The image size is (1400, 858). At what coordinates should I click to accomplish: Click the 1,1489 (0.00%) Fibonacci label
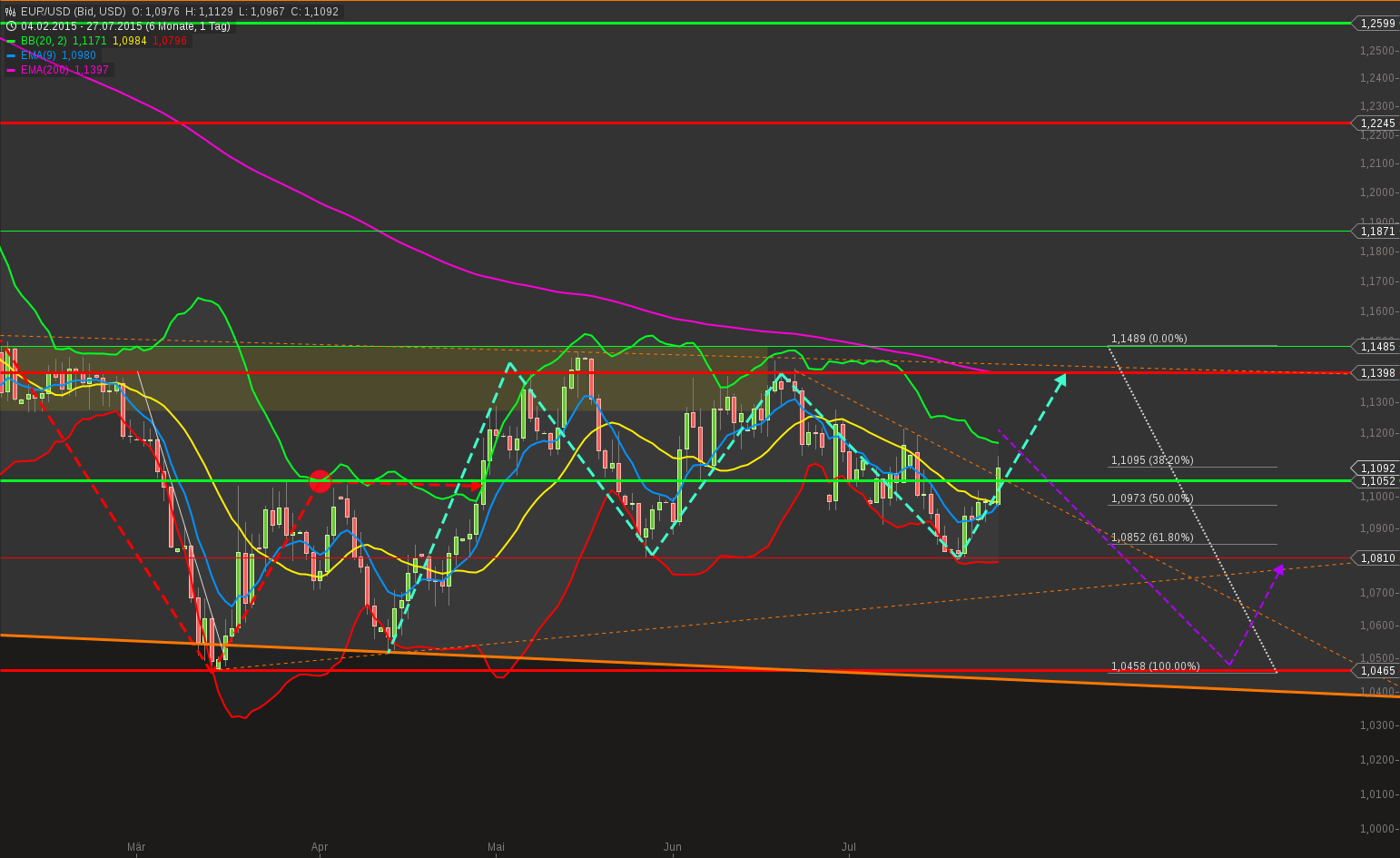click(1149, 338)
